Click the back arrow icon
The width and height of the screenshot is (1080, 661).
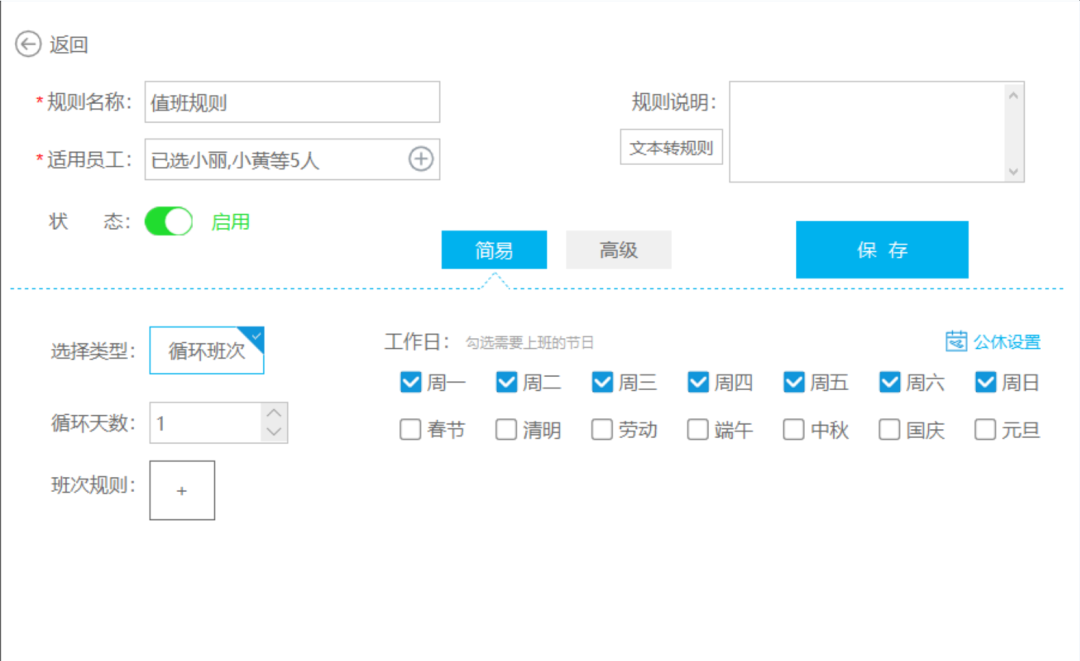[x=28, y=44]
